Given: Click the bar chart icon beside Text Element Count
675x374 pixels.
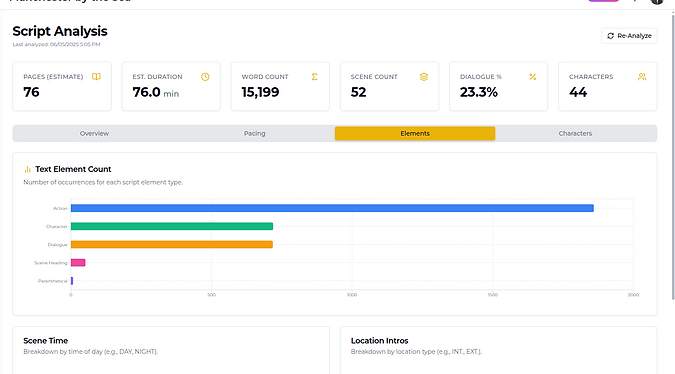Looking at the screenshot, I should click(28, 169).
